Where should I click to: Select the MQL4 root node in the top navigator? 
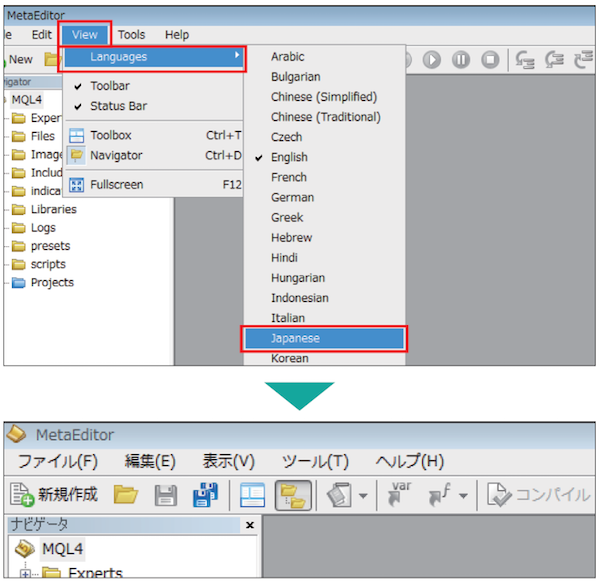click(x=26, y=100)
